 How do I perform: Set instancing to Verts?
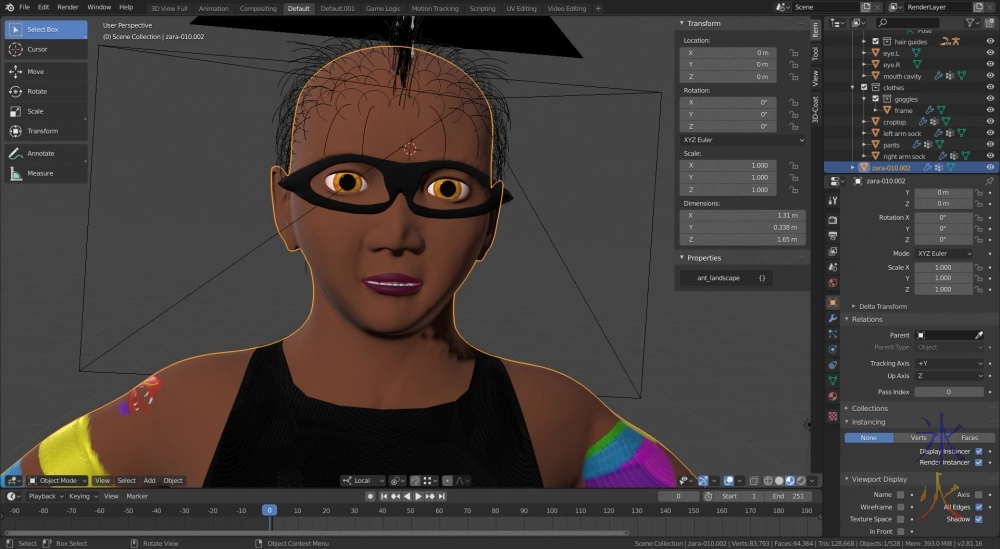point(918,437)
